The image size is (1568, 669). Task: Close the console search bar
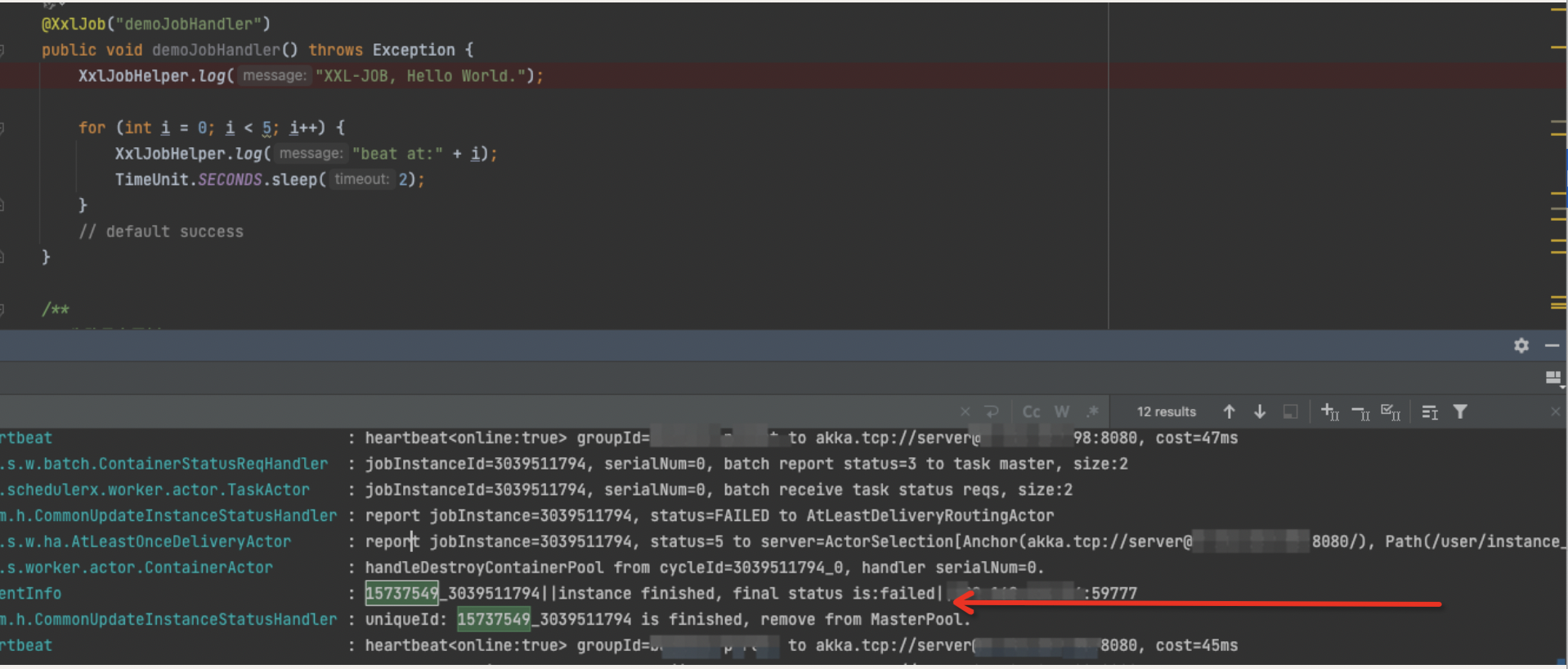[x=1556, y=412]
